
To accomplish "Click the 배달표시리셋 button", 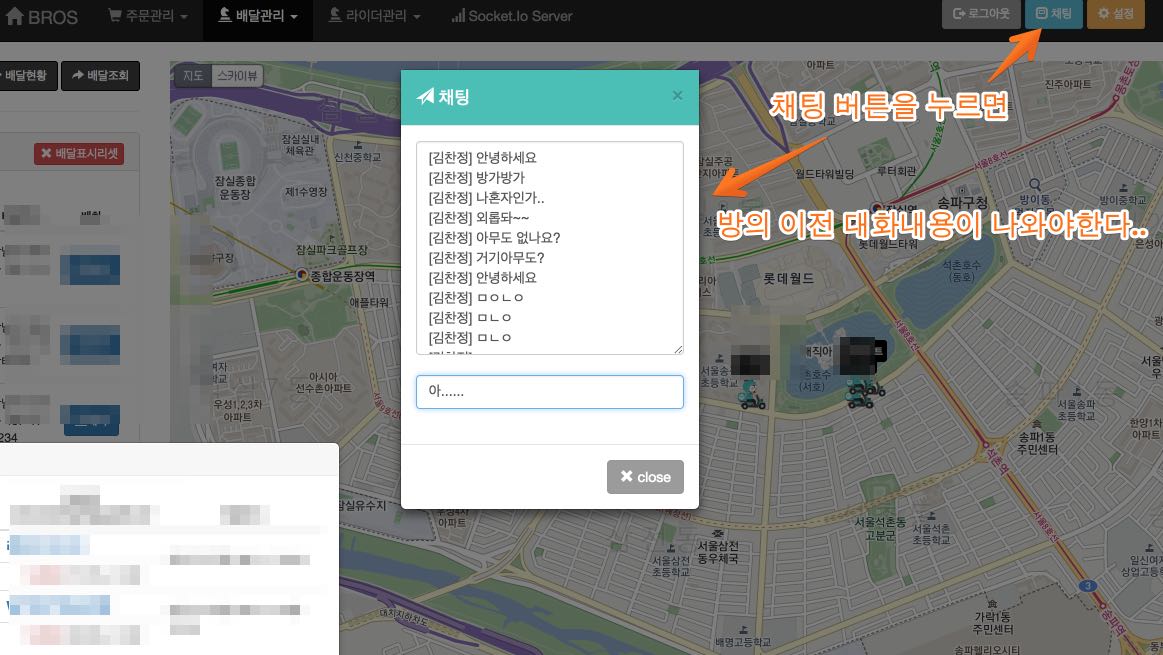I will 79,154.
